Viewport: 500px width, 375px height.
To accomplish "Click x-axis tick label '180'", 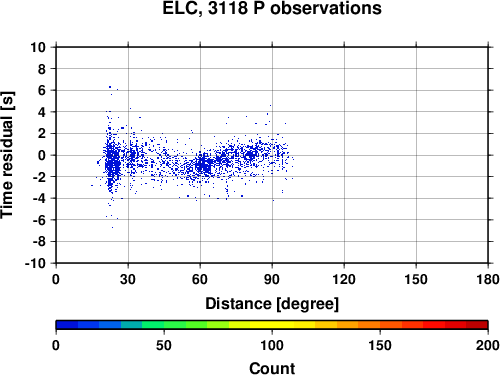I will pyautogui.click(x=488, y=279).
